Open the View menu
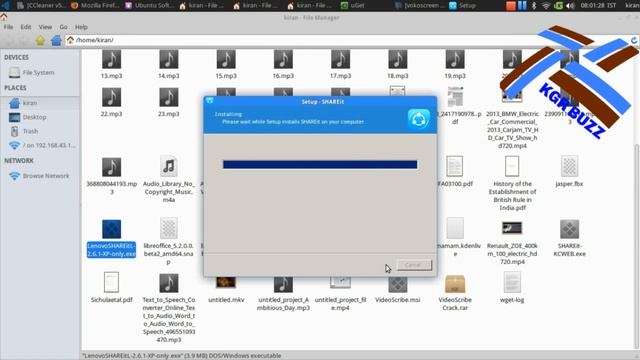 click(x=45, y=27)
